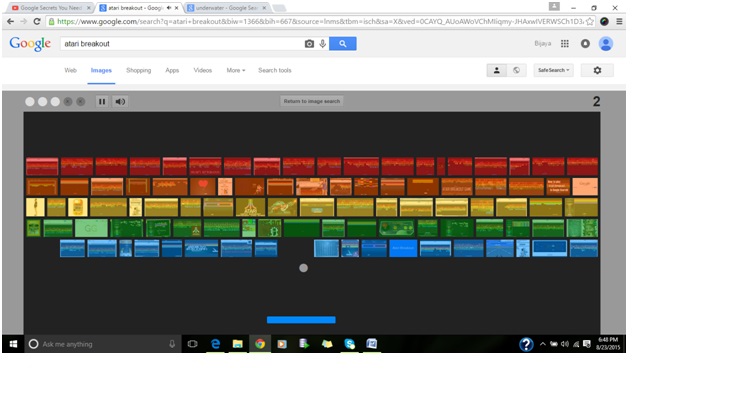Open Search tools options
Image resolution: width=736 pixels, height=394 pixels.
pyautogui.click(x=275, y=70)
